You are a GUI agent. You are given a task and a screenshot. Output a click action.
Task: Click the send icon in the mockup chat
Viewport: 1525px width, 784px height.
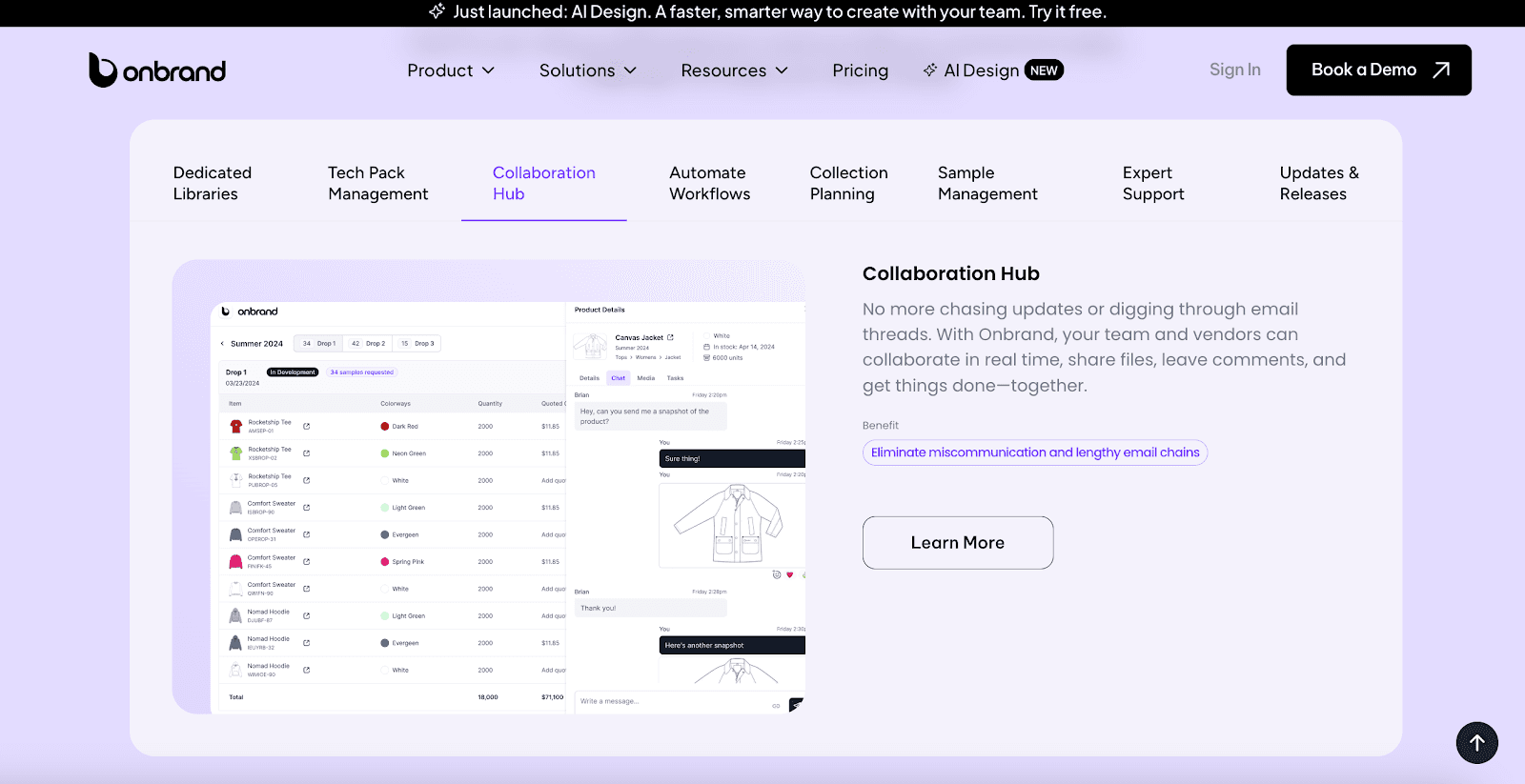796,705
